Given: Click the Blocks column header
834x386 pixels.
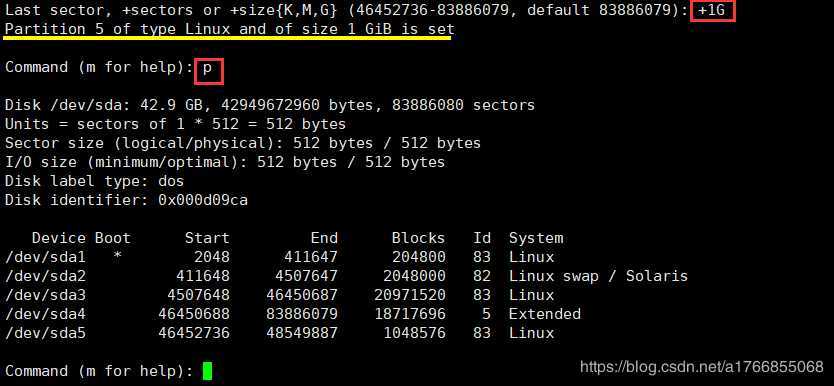Looking at the screenshot, I should [419, 238].
